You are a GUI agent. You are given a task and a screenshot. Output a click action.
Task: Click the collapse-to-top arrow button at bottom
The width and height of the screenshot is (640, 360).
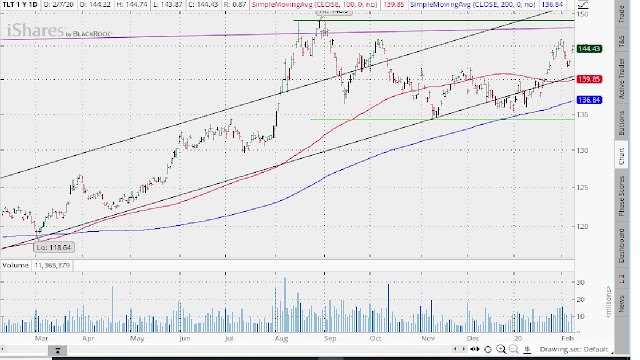(x=58, y=350)
